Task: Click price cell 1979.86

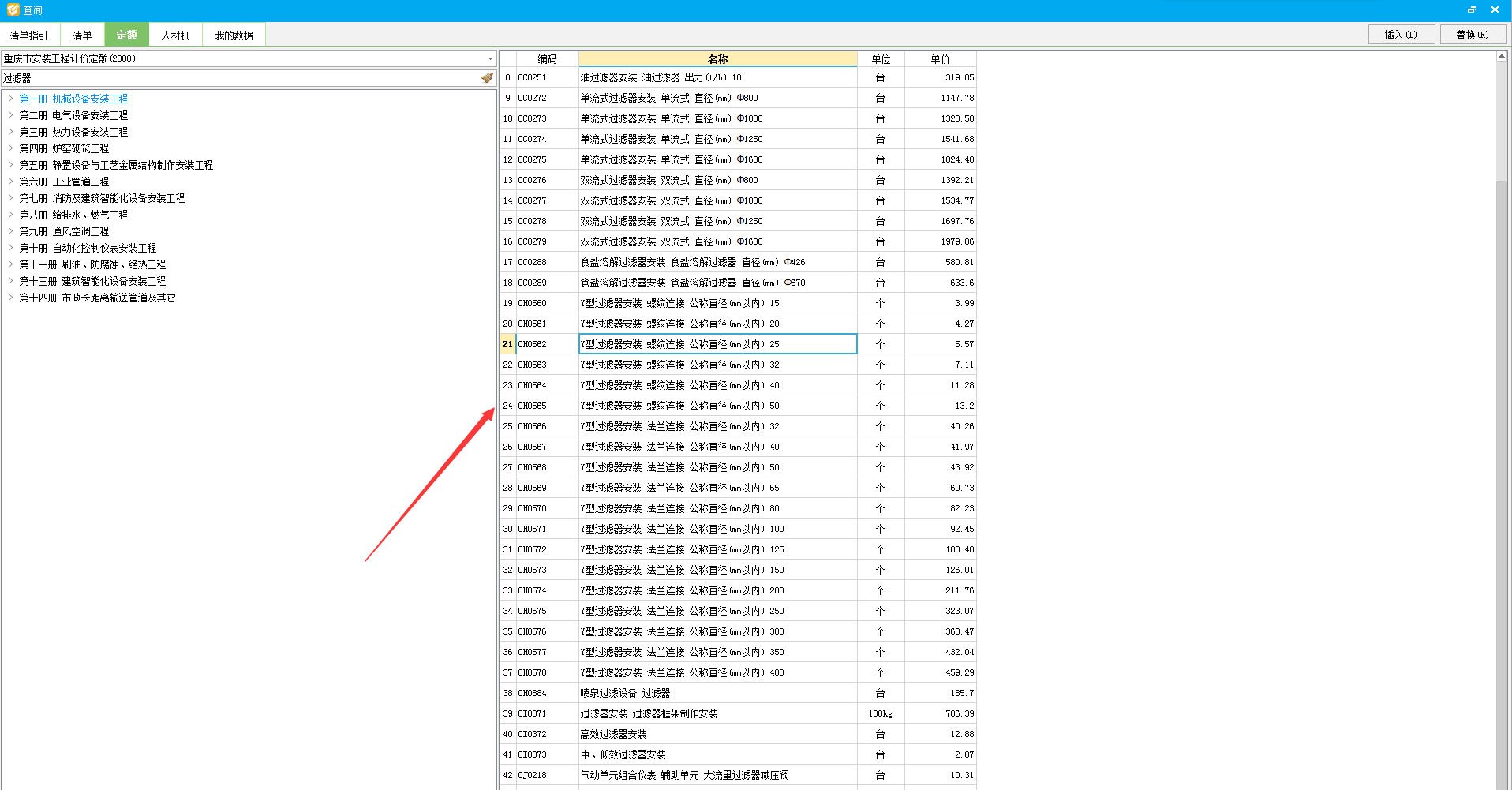Action: 941,241
